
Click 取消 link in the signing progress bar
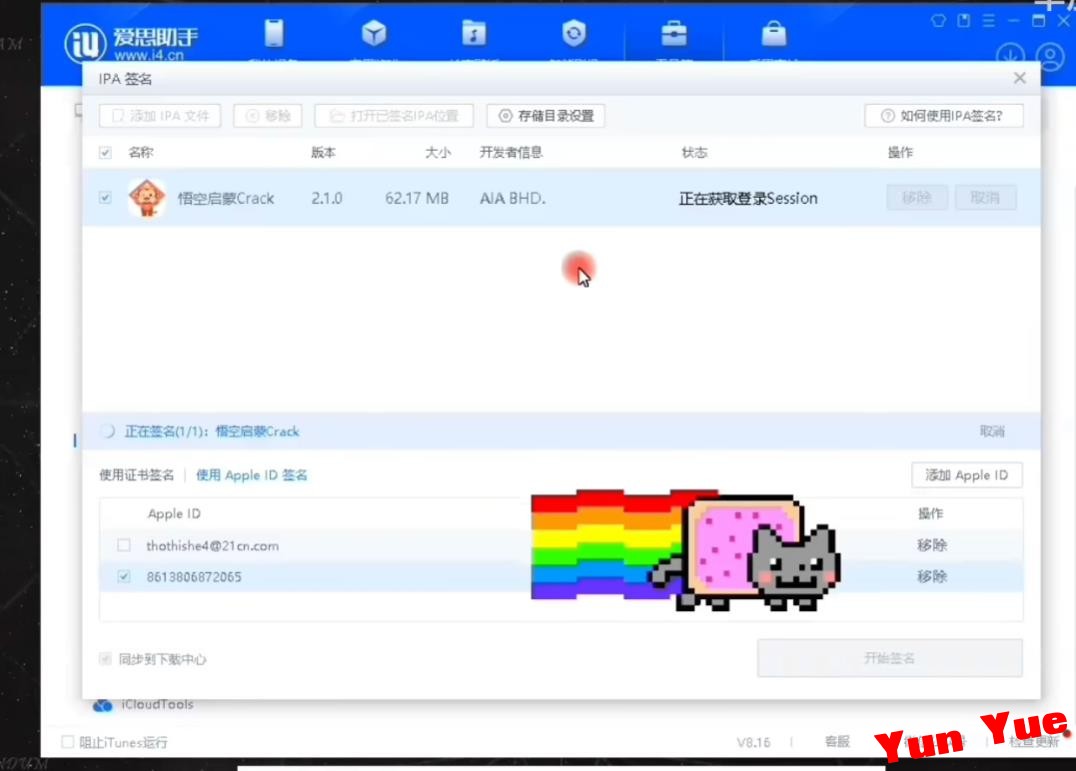click(x=992, y=431)
